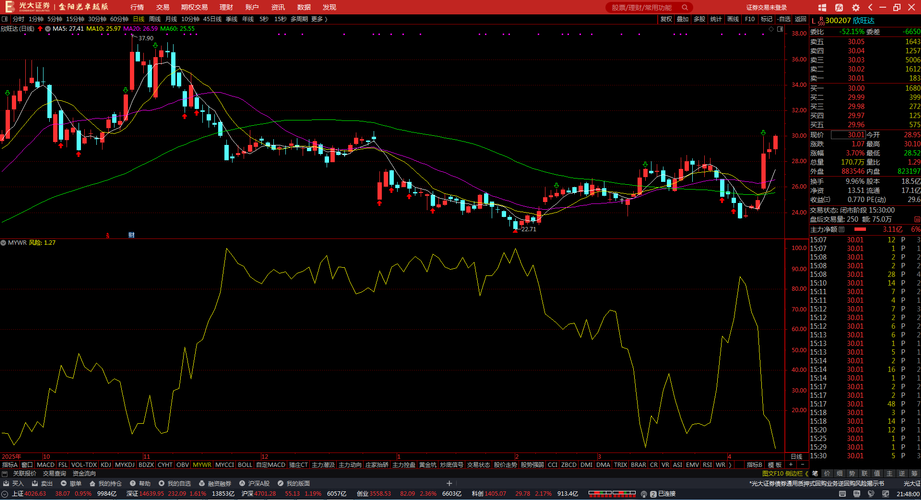Click the back arrow icon in title bar
Screen dimensions: 921x500
click(870, 7)
